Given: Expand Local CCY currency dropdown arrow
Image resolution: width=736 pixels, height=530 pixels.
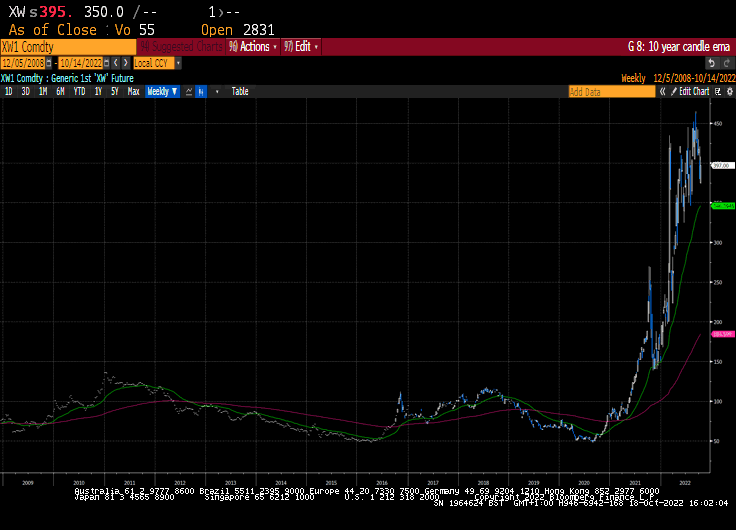Looking at the screenshot, I should coord(178,63).
